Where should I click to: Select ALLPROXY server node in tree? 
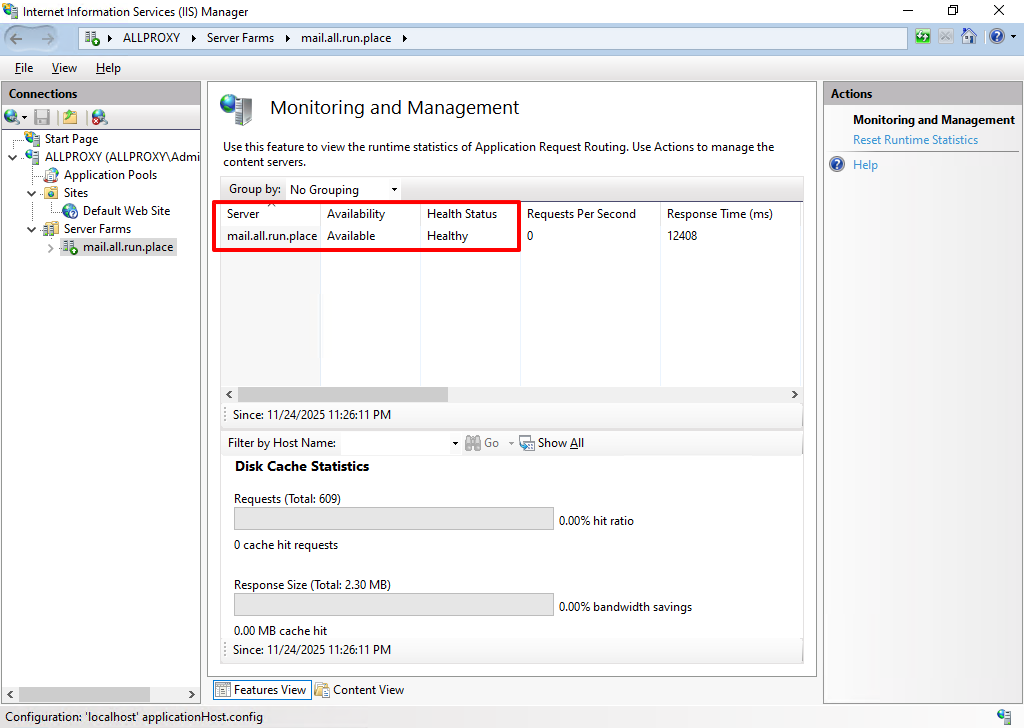122,157
